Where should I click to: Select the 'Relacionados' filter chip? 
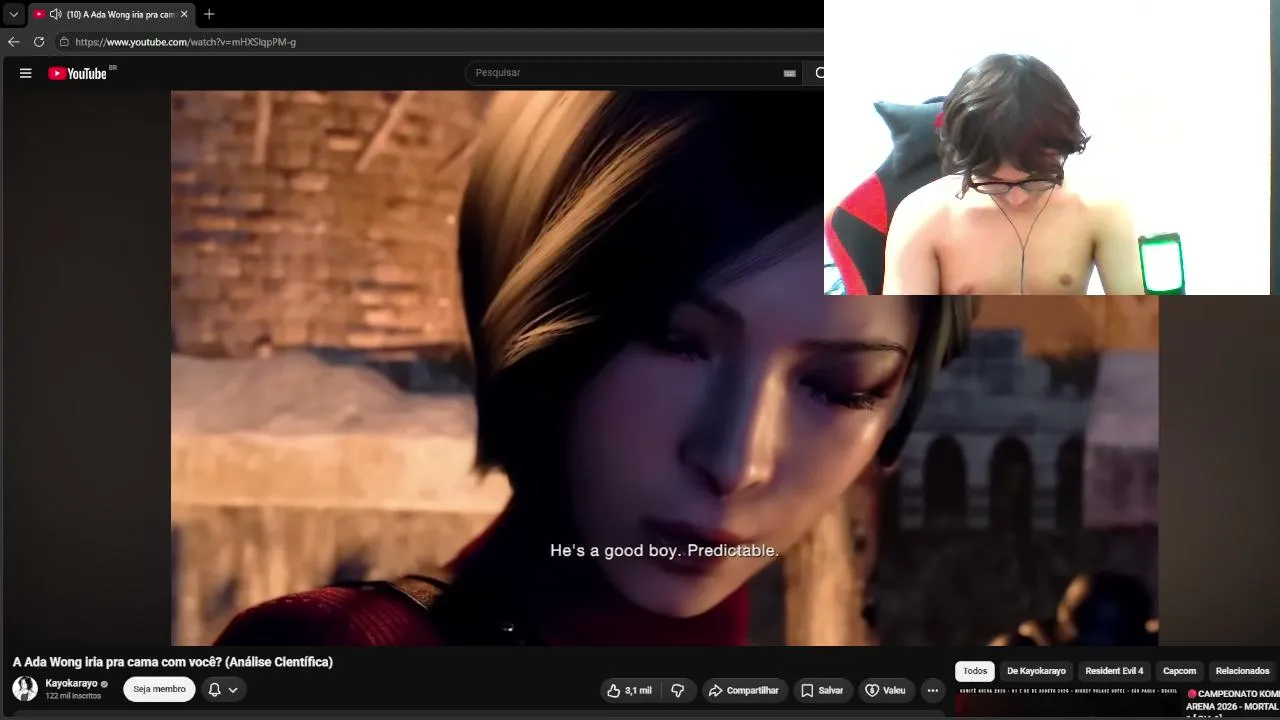coord(1243,671)
